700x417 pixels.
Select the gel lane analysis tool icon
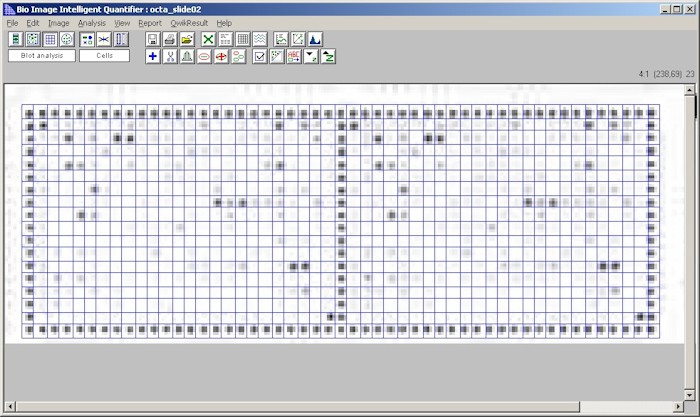click(16, 39)
